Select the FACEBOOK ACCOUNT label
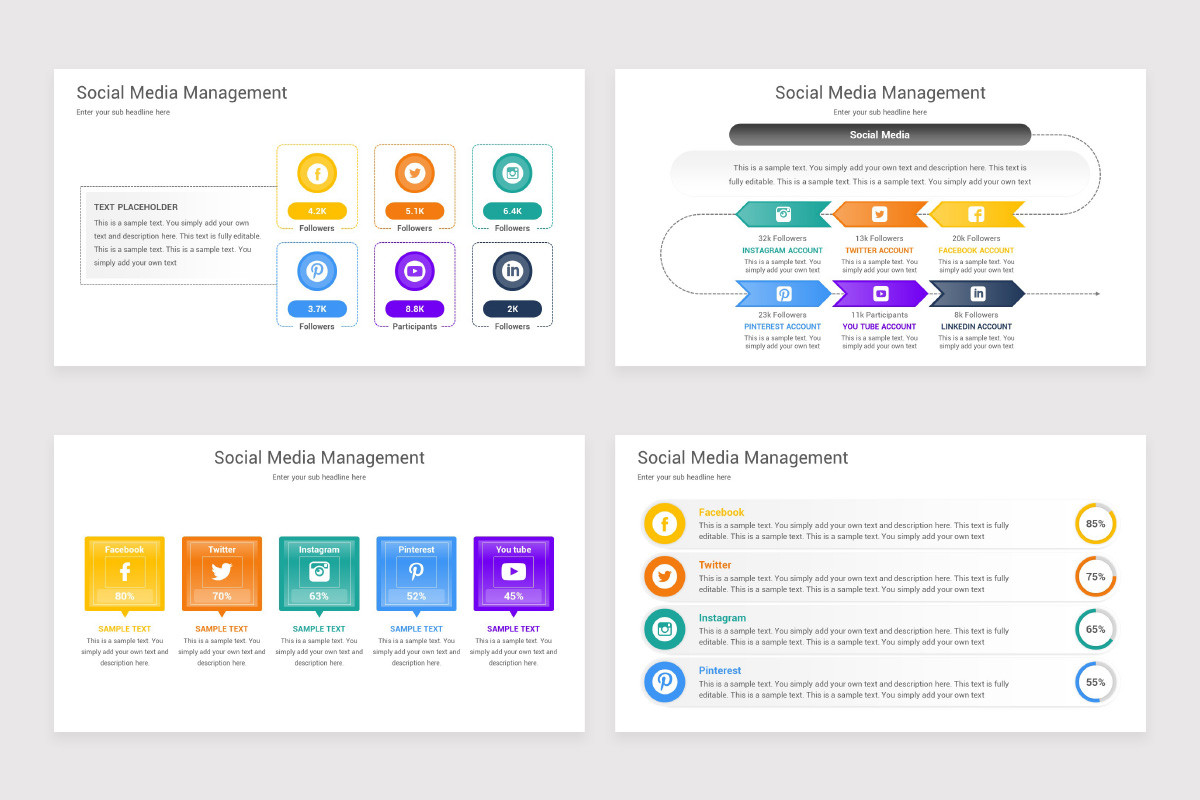 [x=976, y=251]
